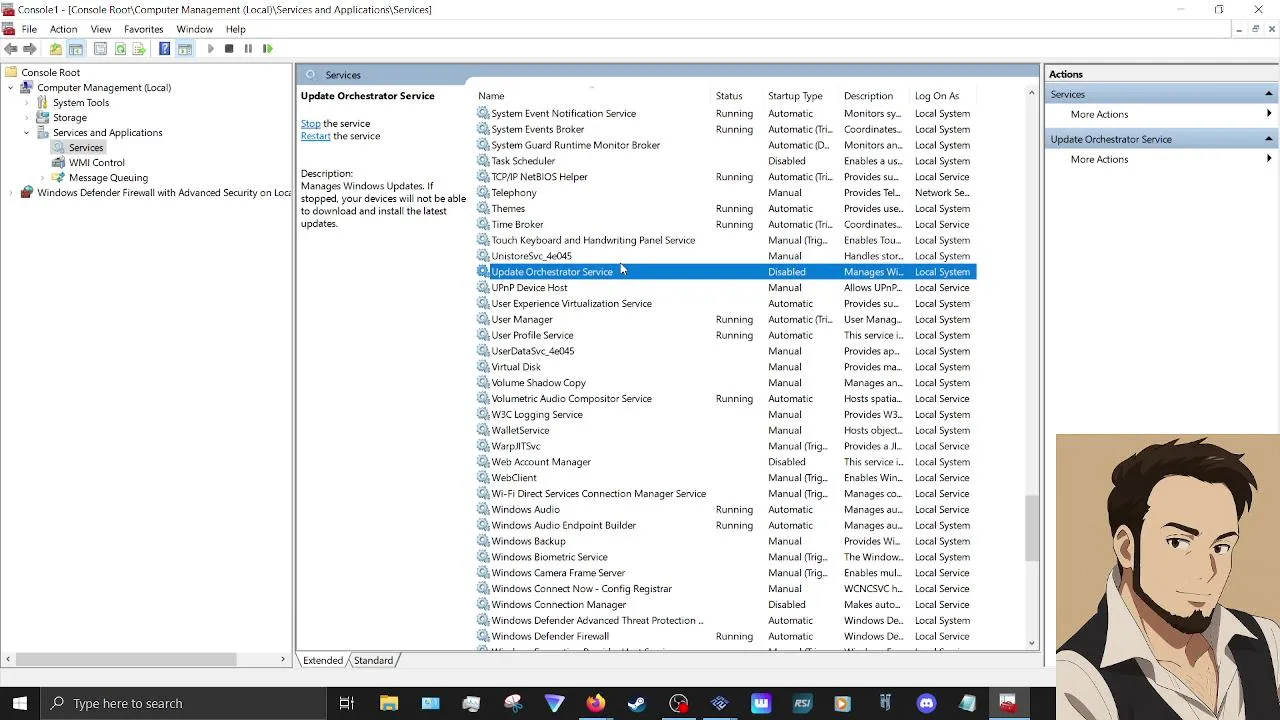Image resolution: width=1280 pixels, height=720 pixels.
Task: Sort by the Description column header
Action: 875,96
